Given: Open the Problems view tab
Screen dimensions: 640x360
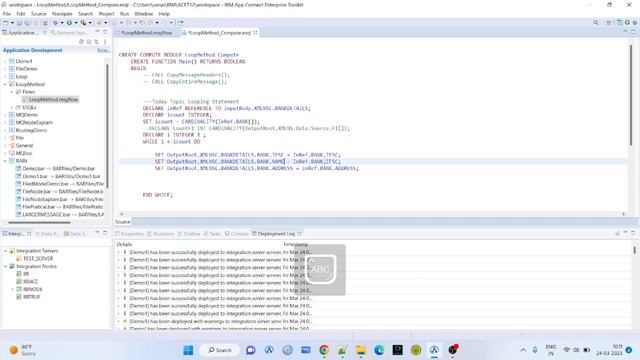Looking at the screenshot, I should (161, 234).
